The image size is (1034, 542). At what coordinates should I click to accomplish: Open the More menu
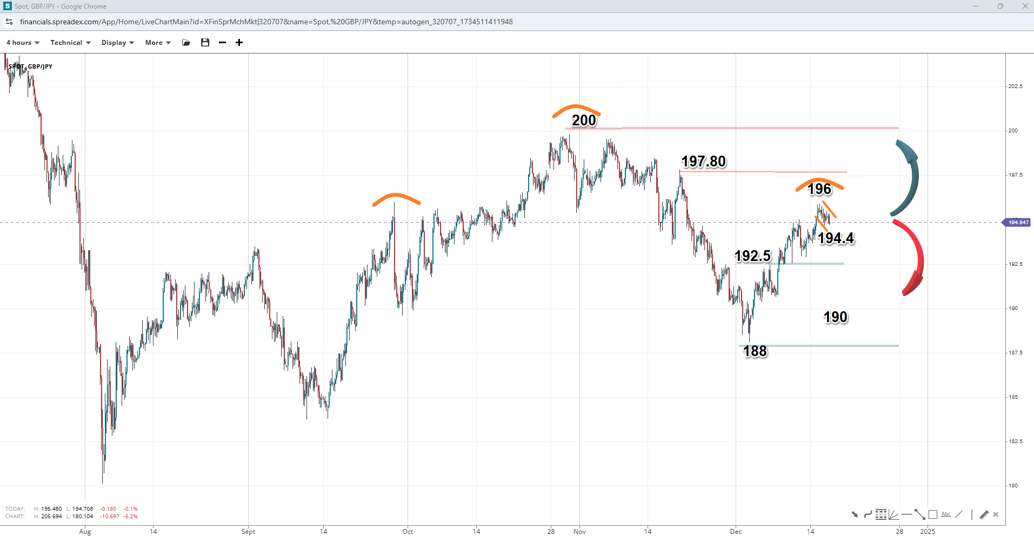point(157,43)
